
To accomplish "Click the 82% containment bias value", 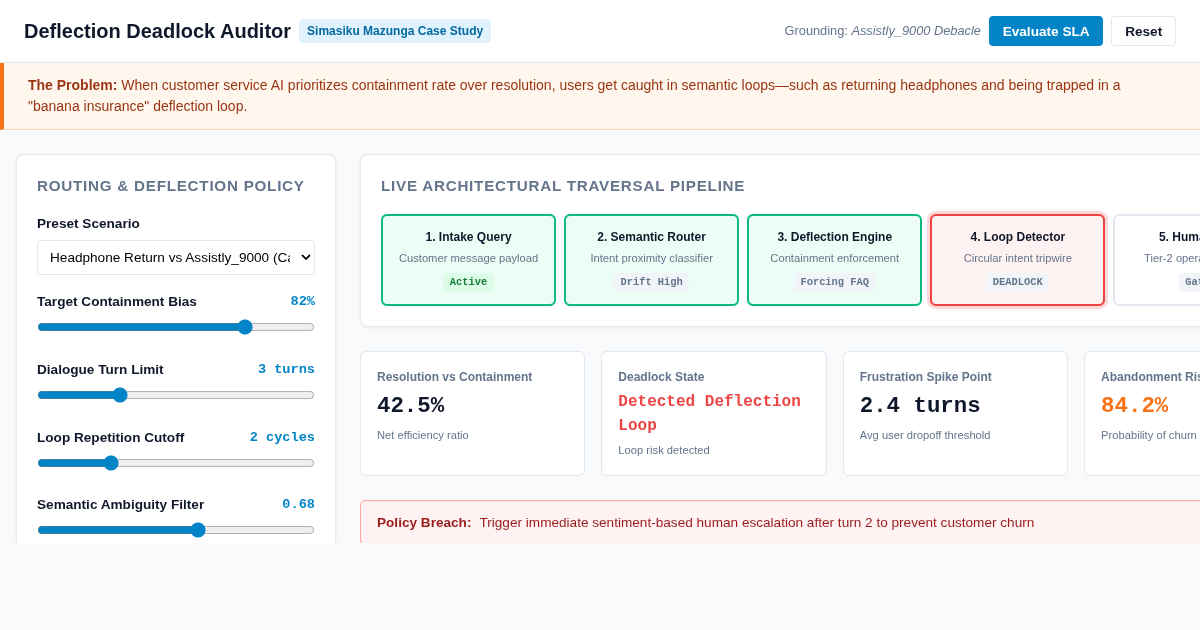I will [303, 301].
